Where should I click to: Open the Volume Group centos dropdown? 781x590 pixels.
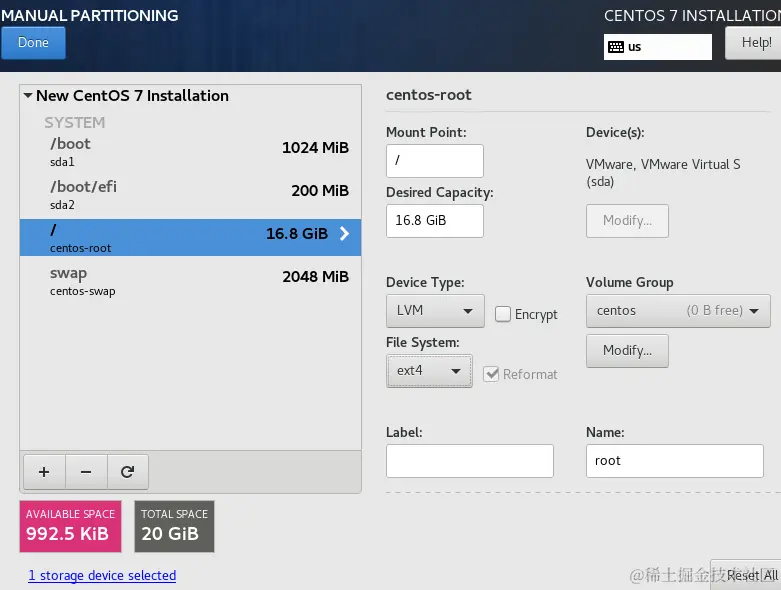(x=678, y=311)
